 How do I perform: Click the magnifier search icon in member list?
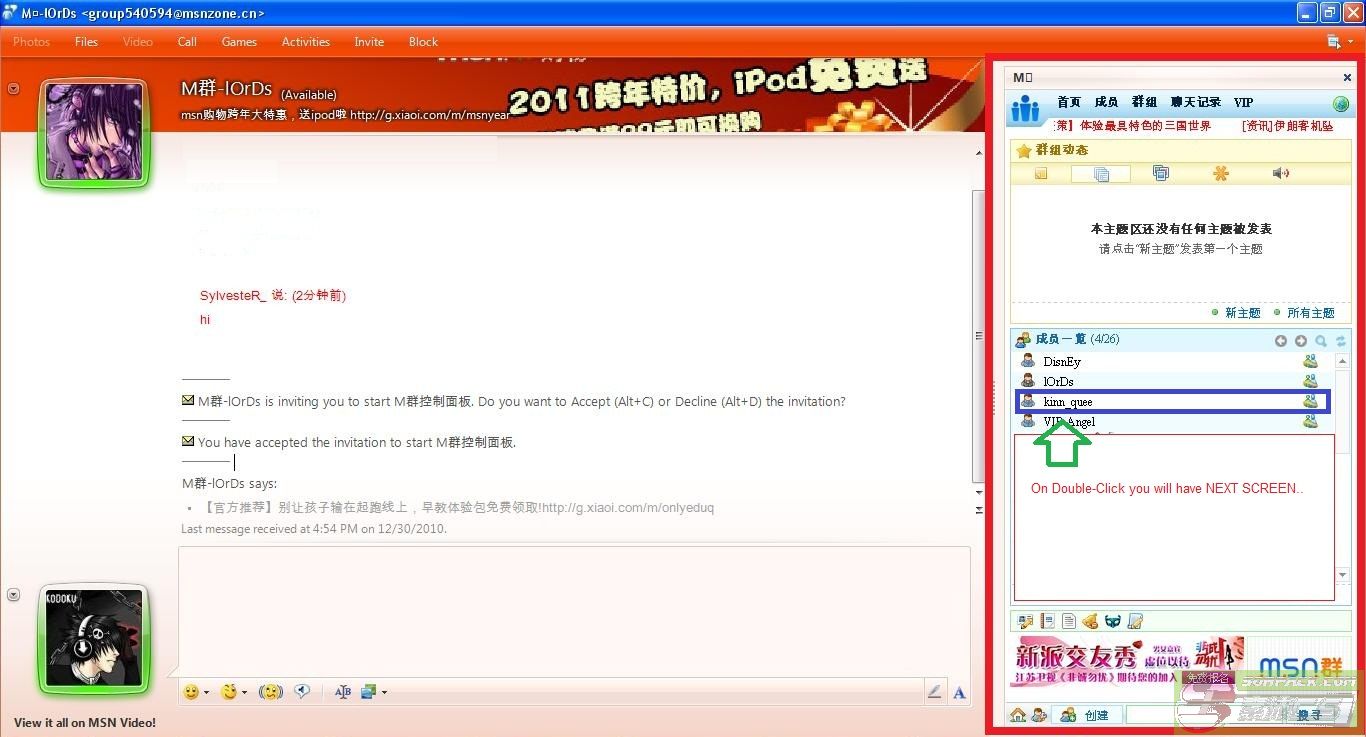pos(1321,341)
